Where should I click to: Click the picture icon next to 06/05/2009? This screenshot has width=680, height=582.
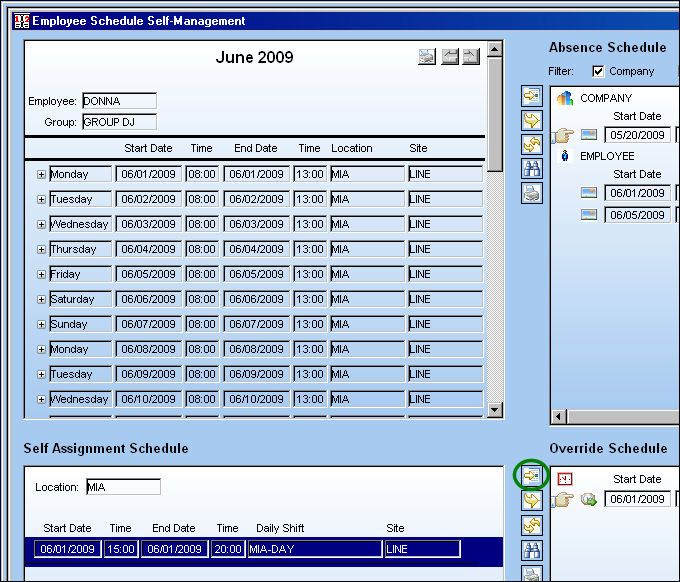pos(589,215)
